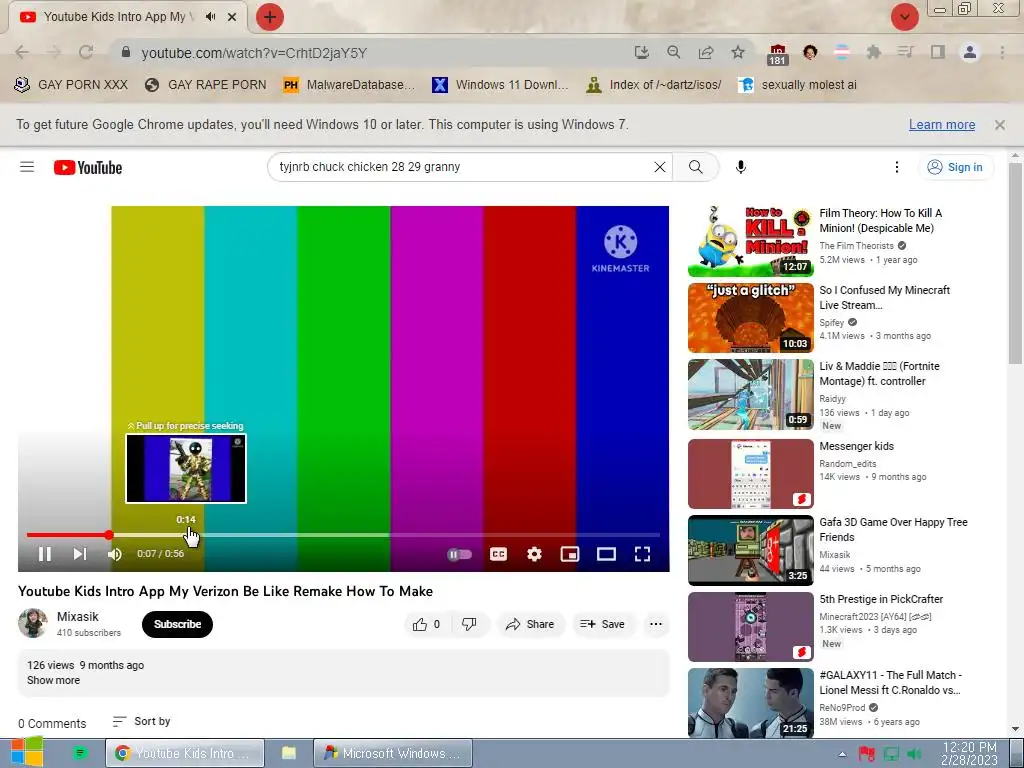Viewport: 1024px width, 768px height.
Task: Open Gafa 3D Game Over video title
Action: click(893, 530)
